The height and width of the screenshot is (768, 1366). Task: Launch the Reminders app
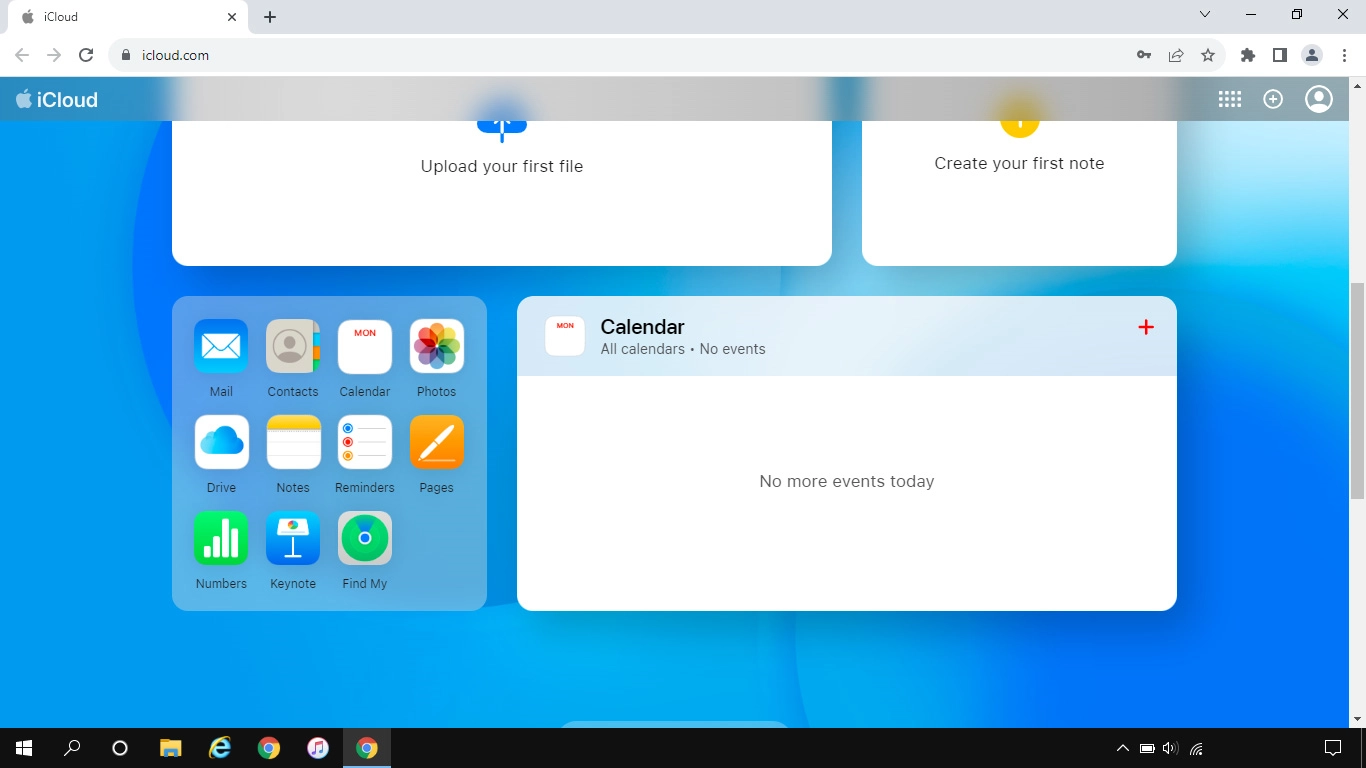pyautogui.click(x=365, y=442)
